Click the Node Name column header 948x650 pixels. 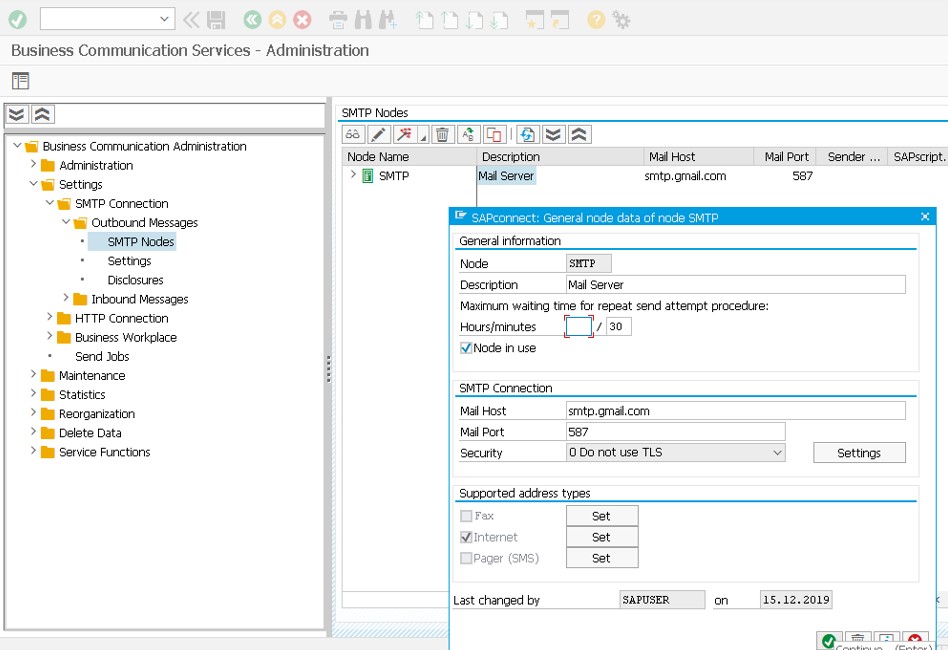409,157
